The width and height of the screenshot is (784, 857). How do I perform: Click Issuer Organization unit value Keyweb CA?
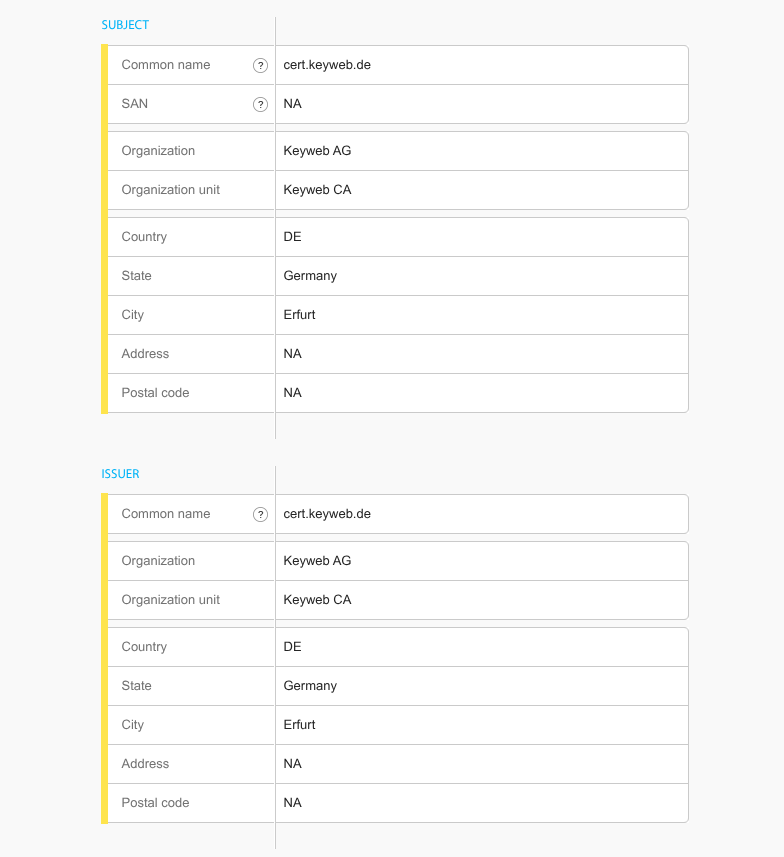(x=317, y=600)
